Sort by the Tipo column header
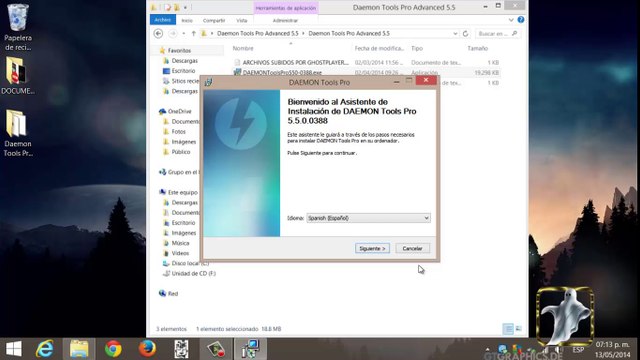Screen dimensions: 640x360 pyautogui.click(x=417, y=48)
